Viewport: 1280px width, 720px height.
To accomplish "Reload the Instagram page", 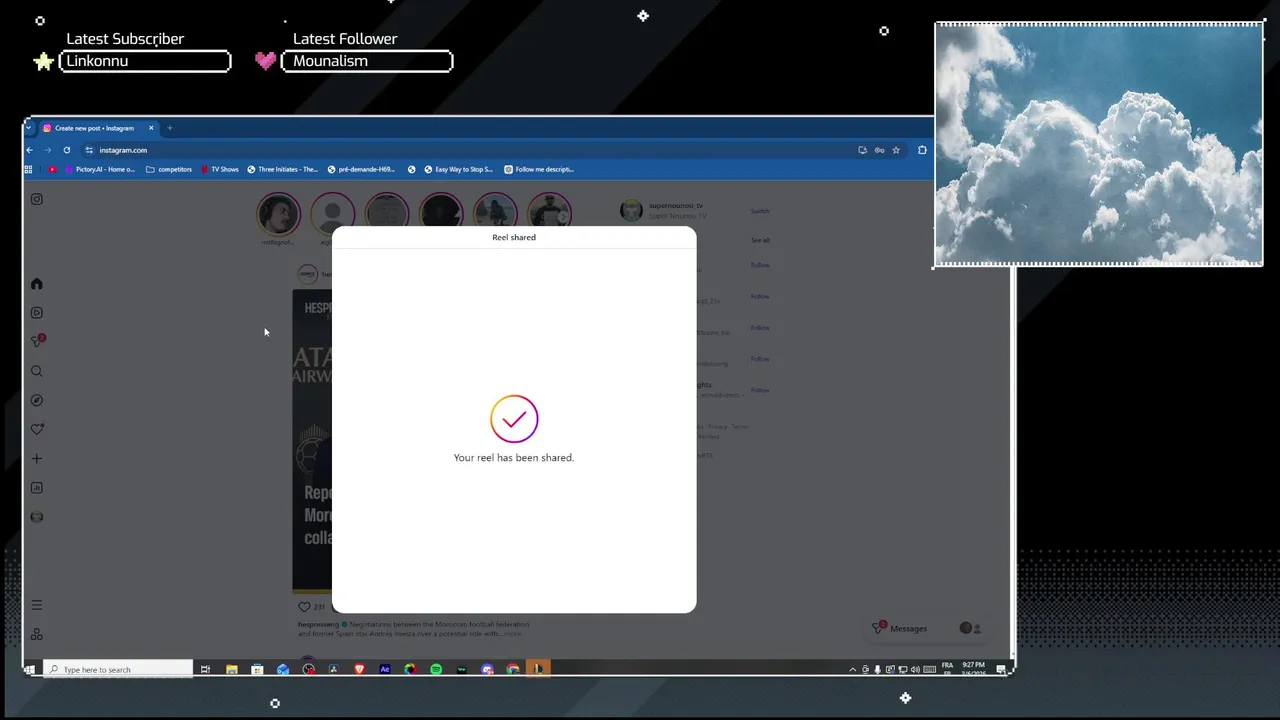I will click(x=67, y=150).
